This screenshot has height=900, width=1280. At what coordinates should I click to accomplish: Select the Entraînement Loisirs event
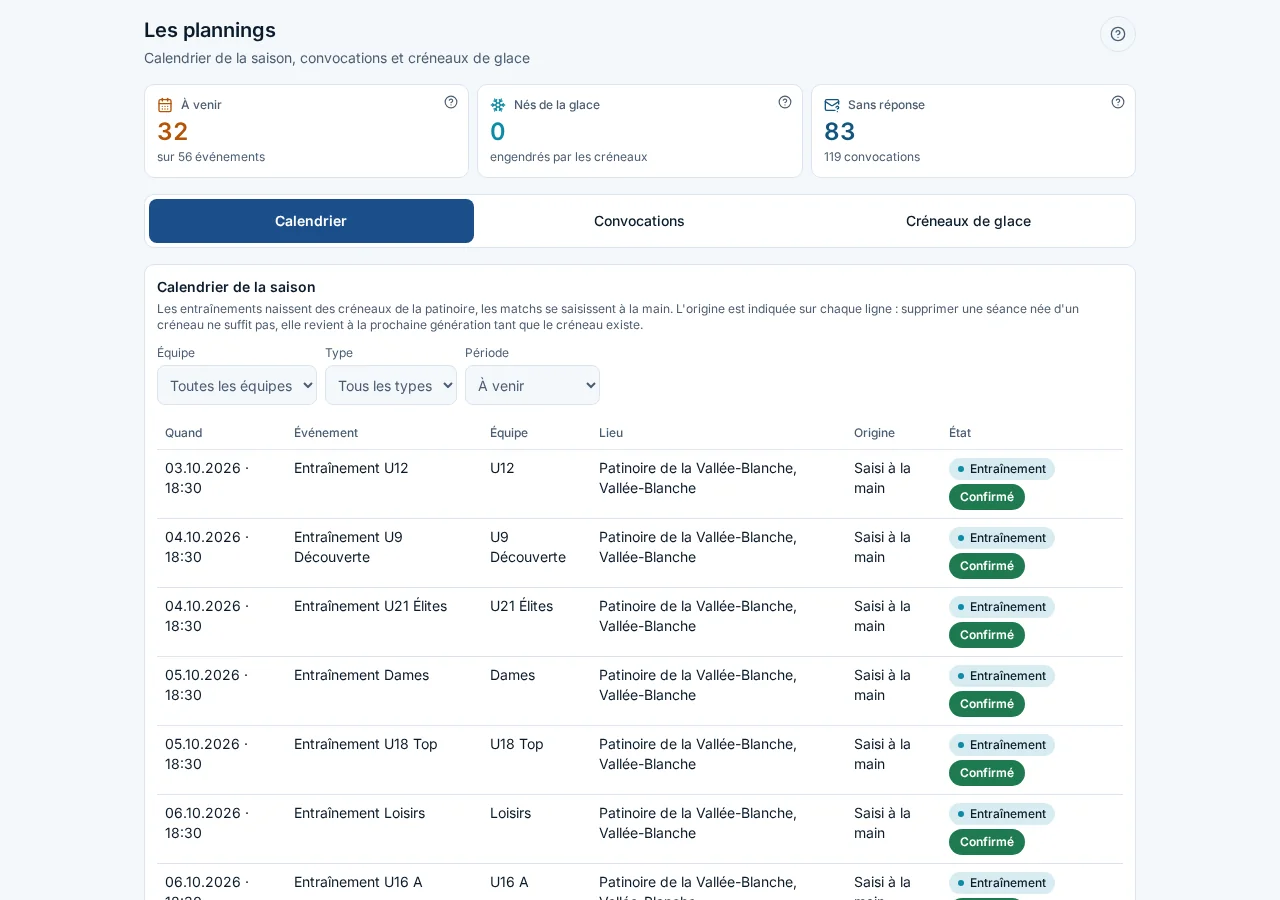[359, 813]
